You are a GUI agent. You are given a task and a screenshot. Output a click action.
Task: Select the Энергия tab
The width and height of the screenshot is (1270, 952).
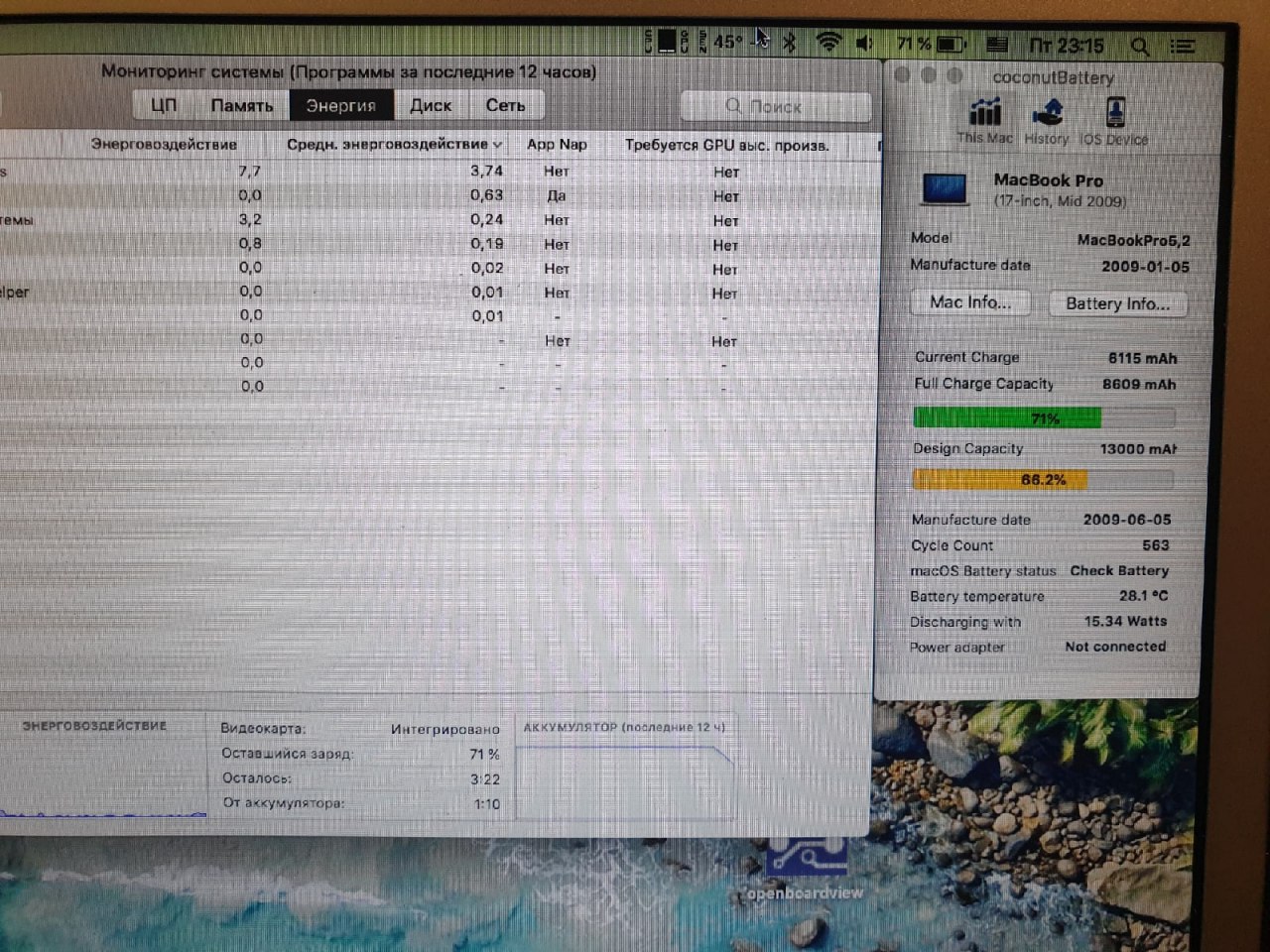341,105
